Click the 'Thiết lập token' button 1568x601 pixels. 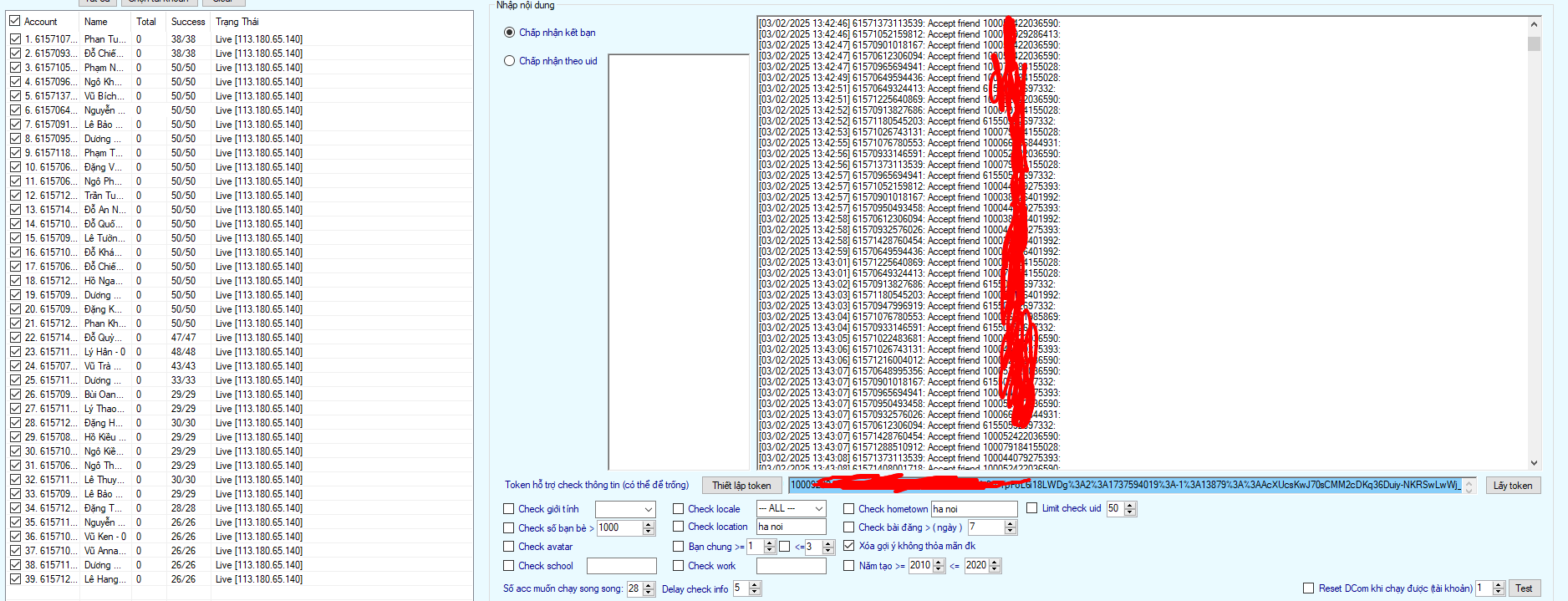(741, 486)
